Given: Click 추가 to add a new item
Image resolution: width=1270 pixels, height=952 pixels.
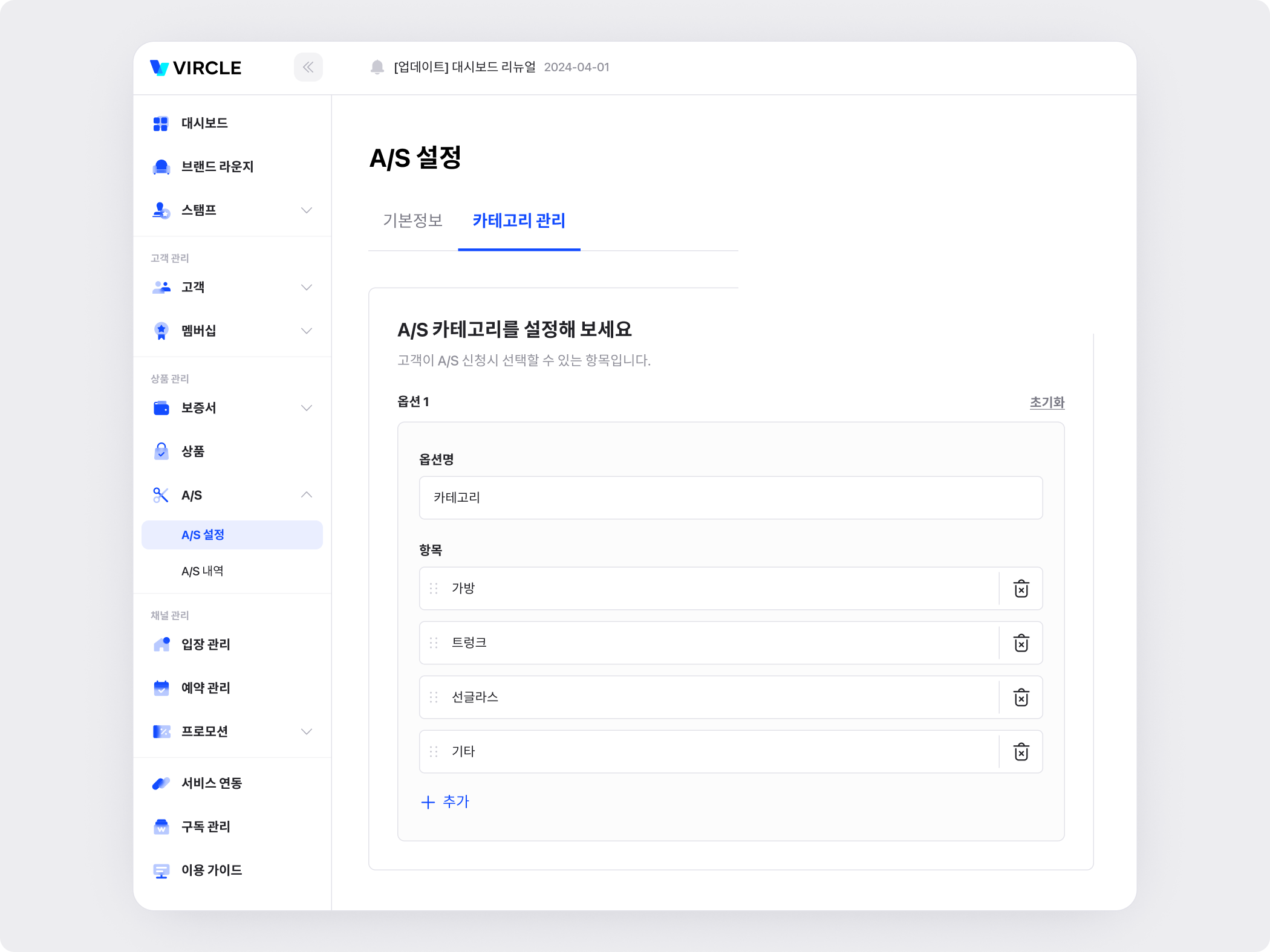Looking at the screenshot, I should pyautogui.click(x=446, y=802).
